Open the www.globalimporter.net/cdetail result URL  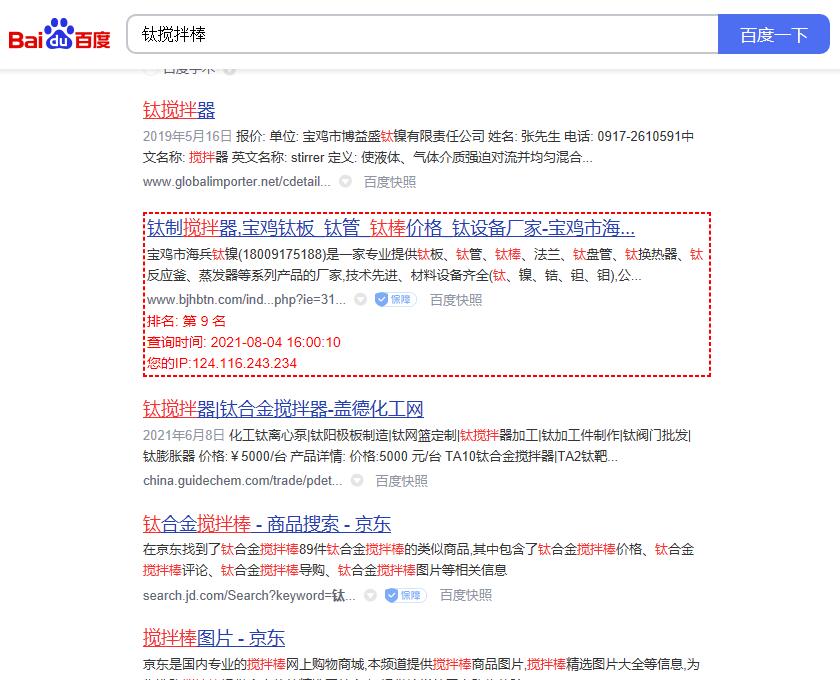(x=237, y=182)
